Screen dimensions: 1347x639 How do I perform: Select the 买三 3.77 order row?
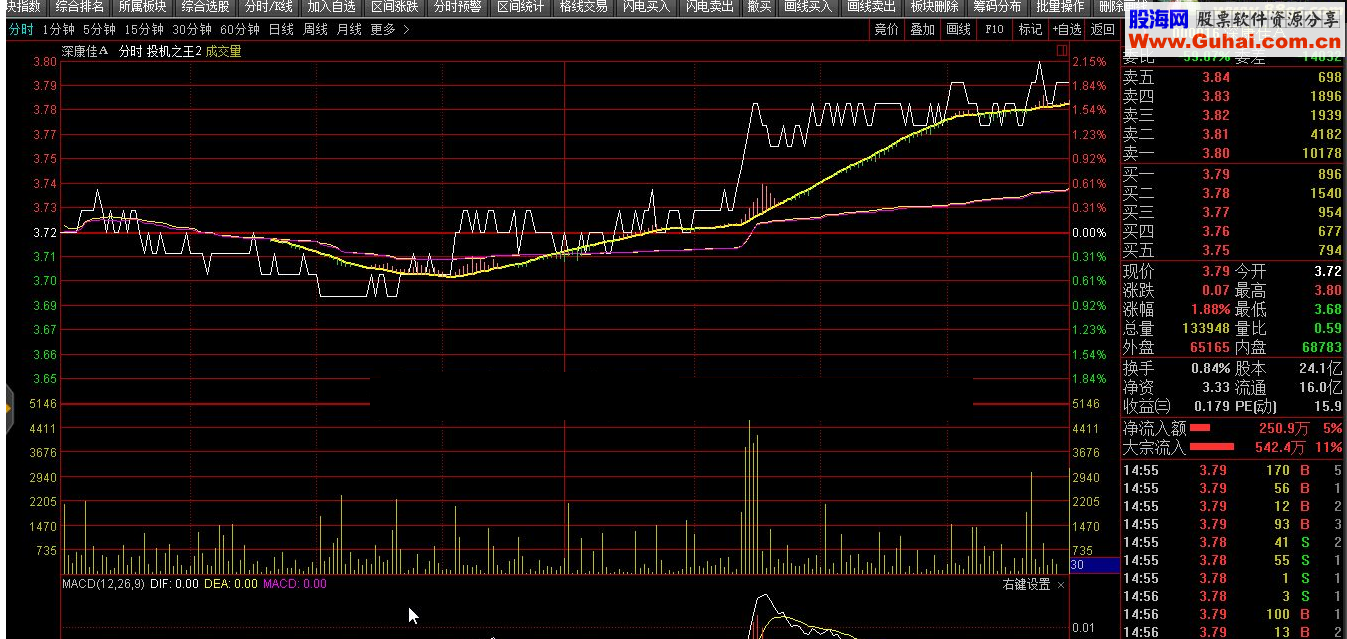point(1233,213)
